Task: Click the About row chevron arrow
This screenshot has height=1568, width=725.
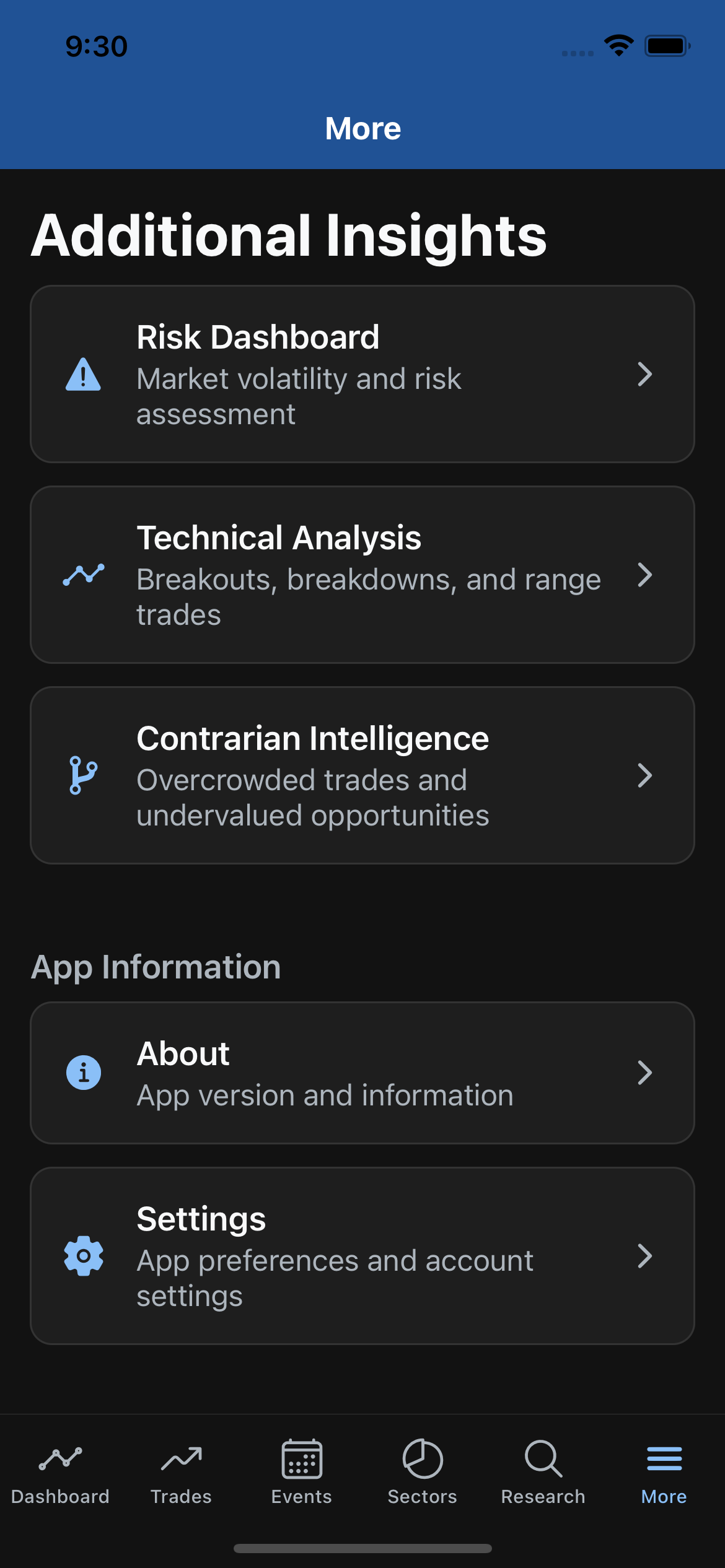Action: click(644, 1073)
